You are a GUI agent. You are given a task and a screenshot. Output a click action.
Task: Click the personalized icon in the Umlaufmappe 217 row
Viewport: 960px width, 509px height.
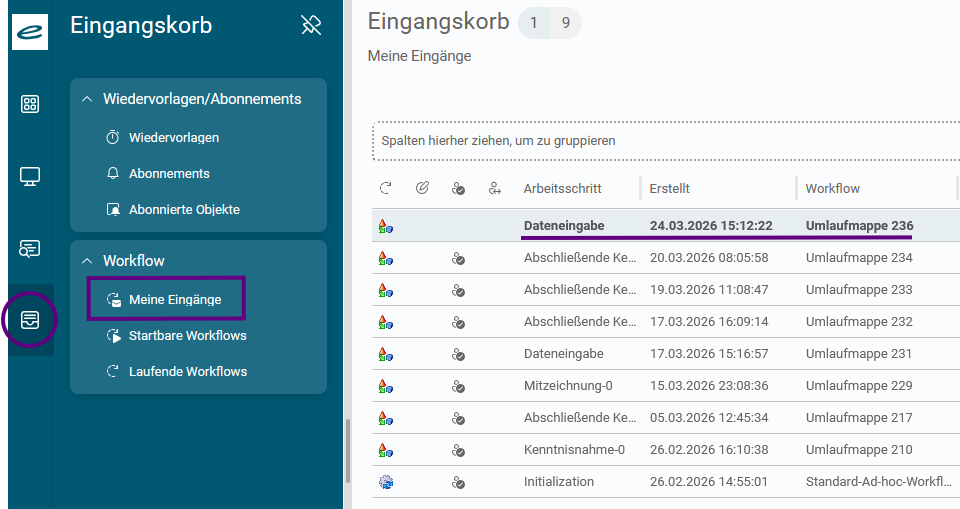click(458, 418)
